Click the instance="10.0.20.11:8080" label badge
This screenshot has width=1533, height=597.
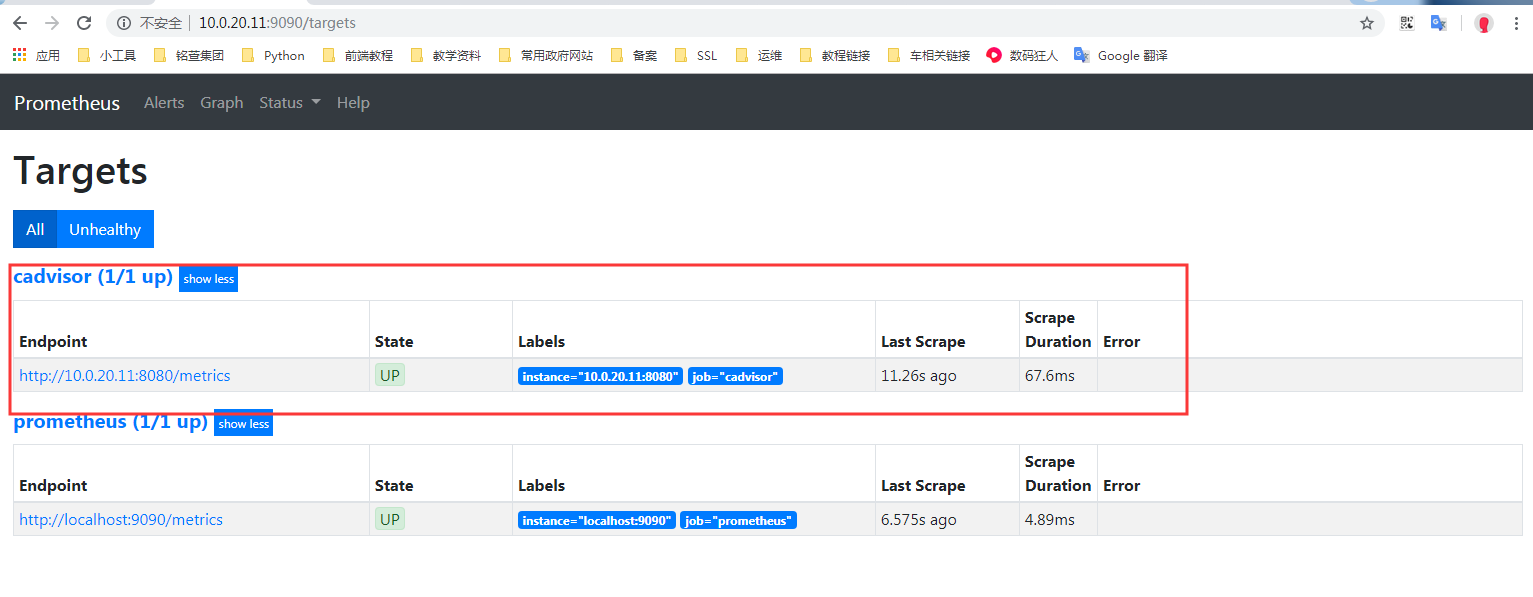pos(601,377)
